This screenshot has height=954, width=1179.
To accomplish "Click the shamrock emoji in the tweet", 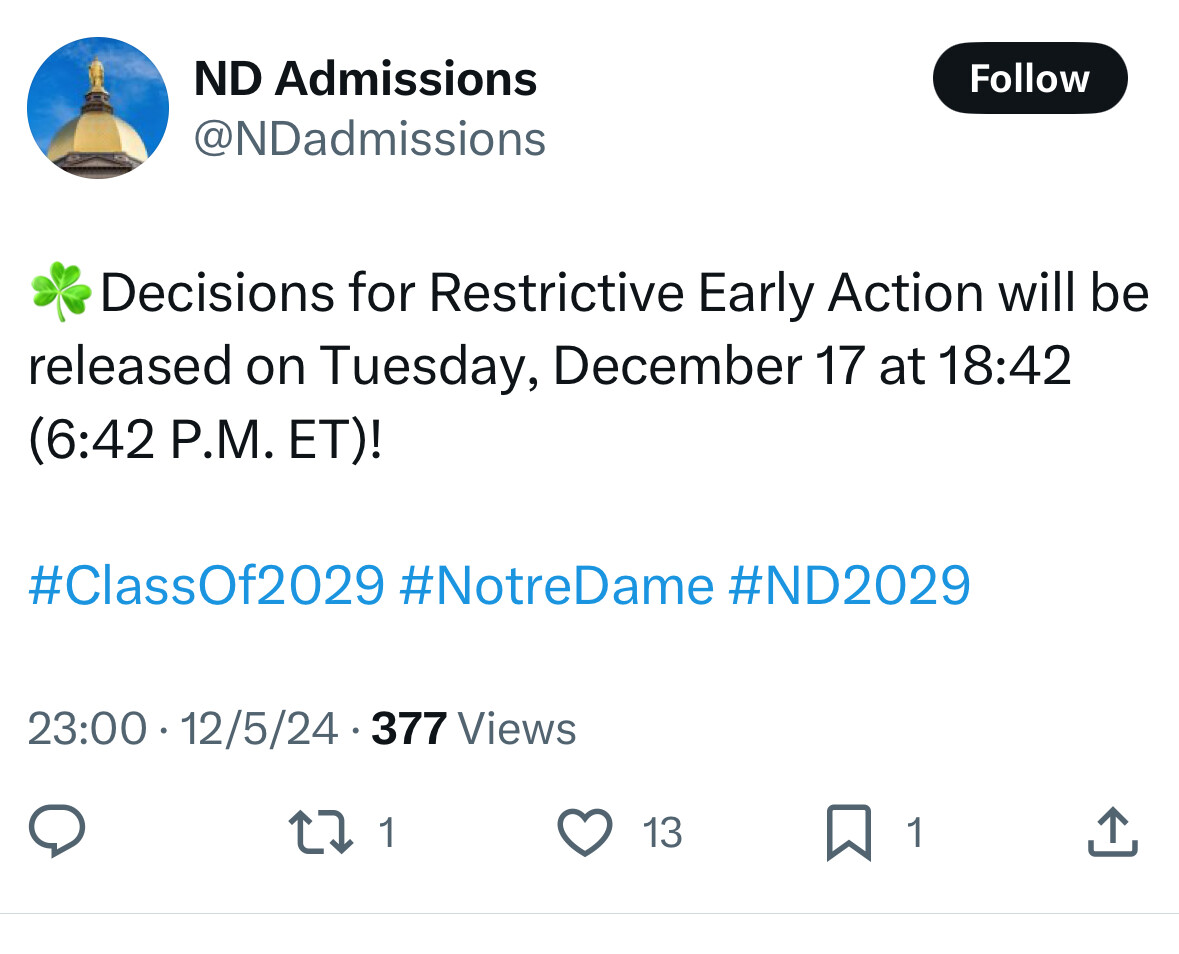I will click(60, 294).
